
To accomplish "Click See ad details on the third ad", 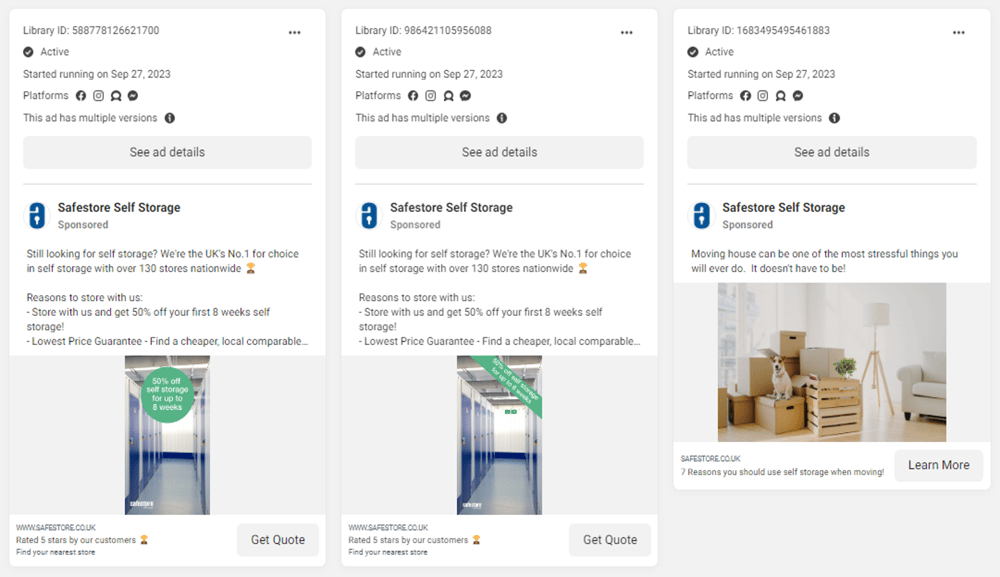I will click(x=832, y=152).
